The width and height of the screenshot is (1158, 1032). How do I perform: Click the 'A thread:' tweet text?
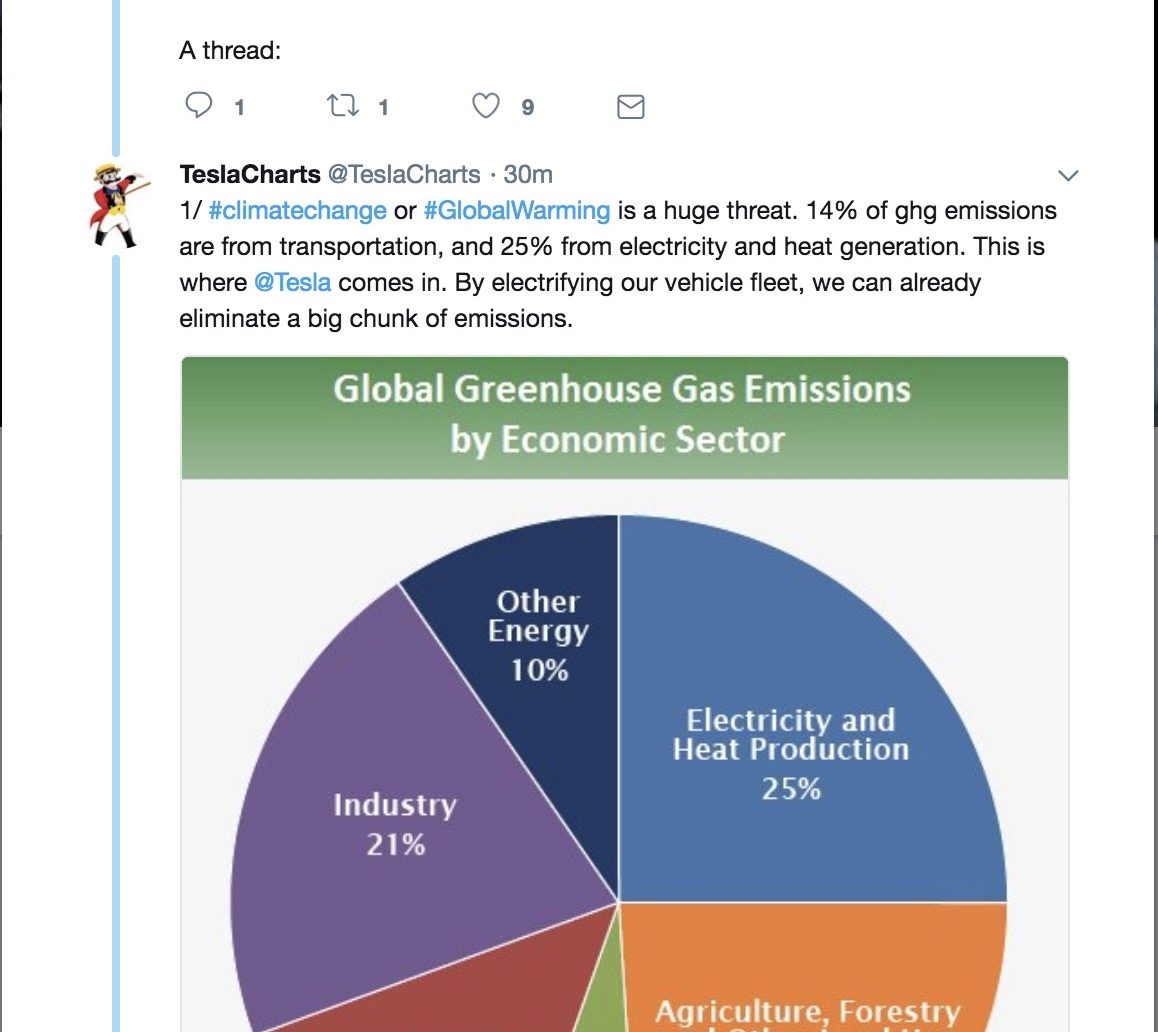(230, 50)
